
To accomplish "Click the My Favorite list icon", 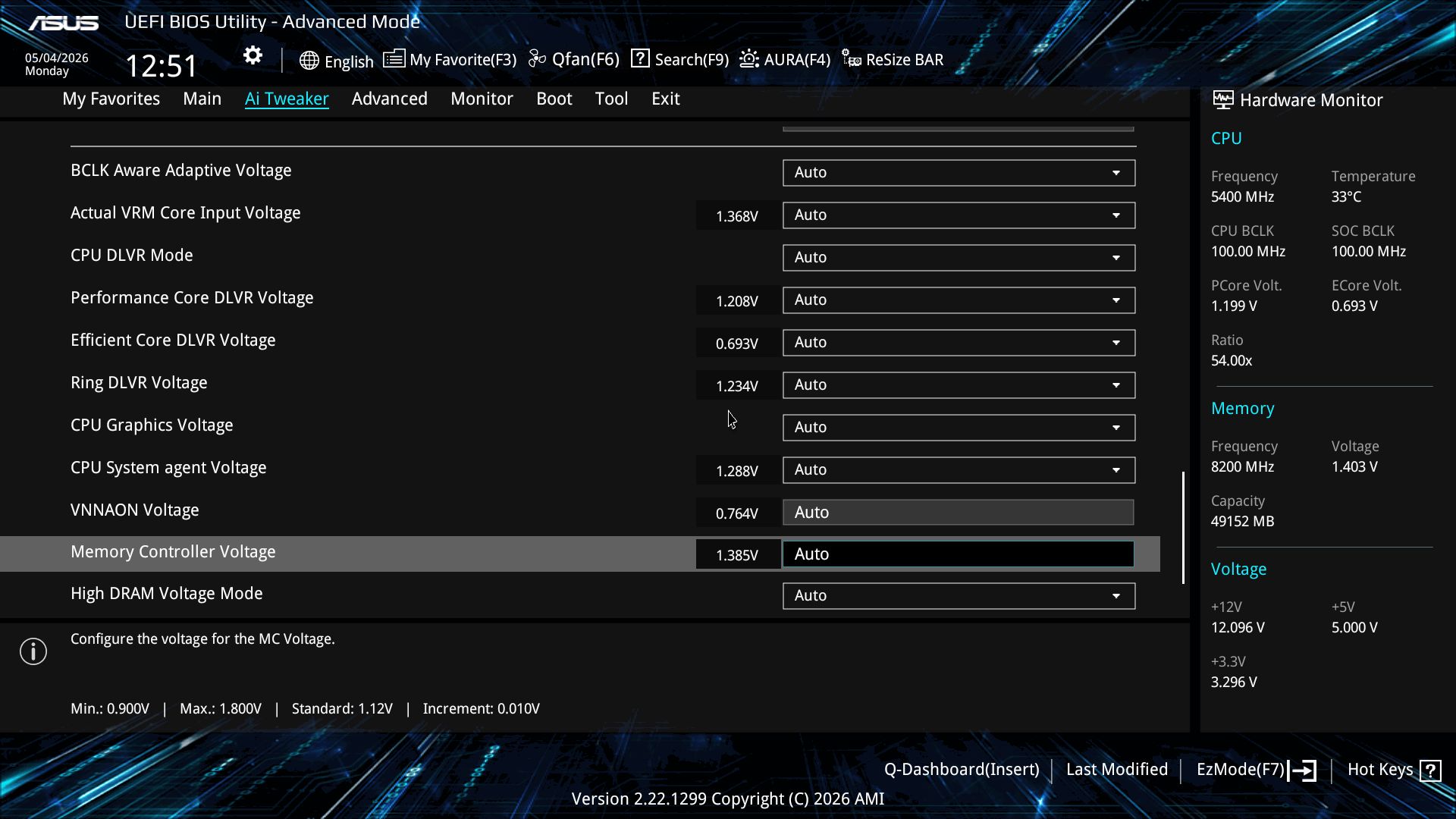I will (394, 58).
